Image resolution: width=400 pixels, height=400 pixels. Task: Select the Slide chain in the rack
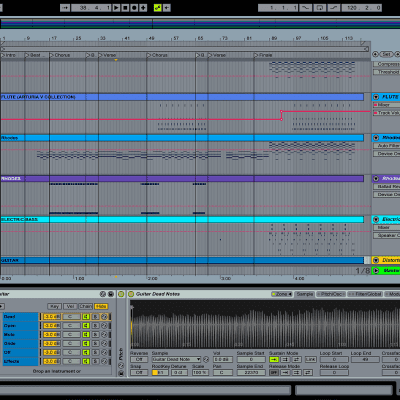(x=21, y=343)
